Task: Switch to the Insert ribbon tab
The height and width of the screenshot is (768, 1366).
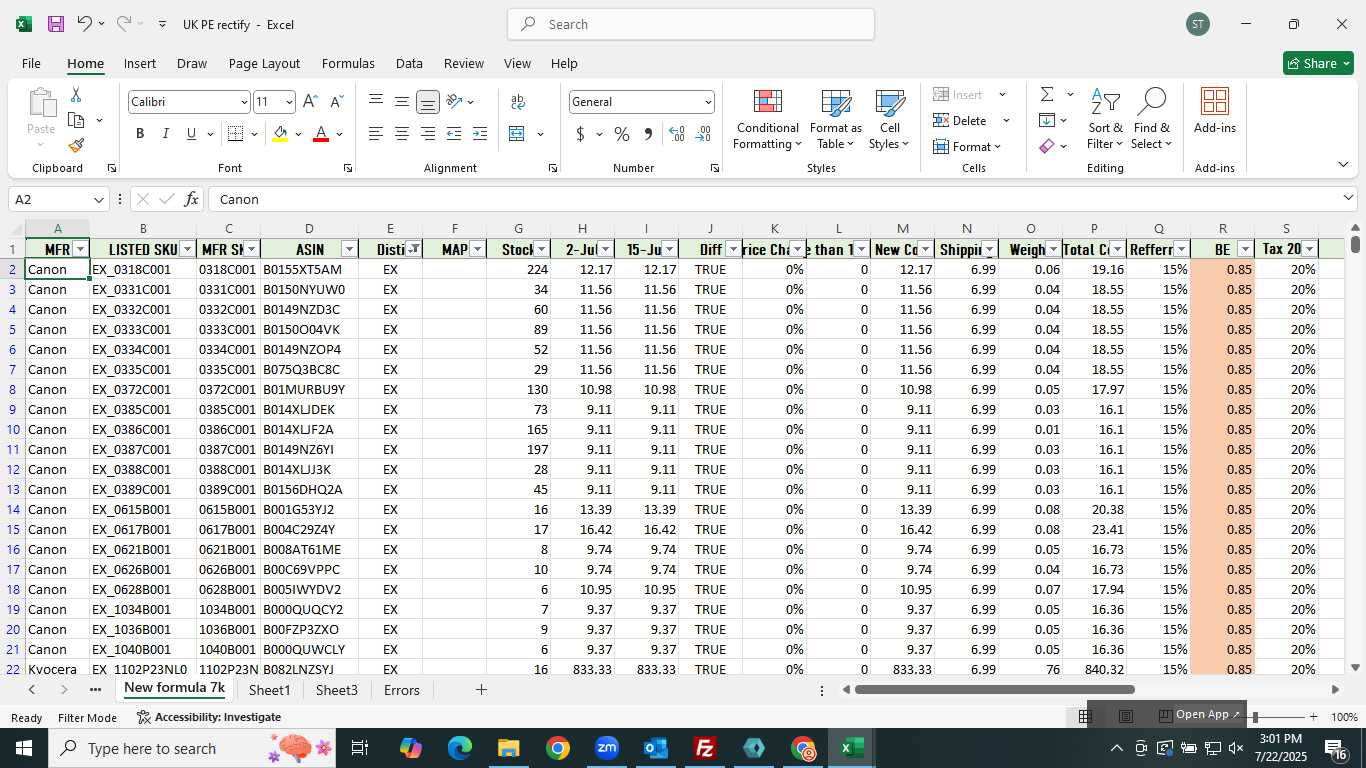Action: 140,63
